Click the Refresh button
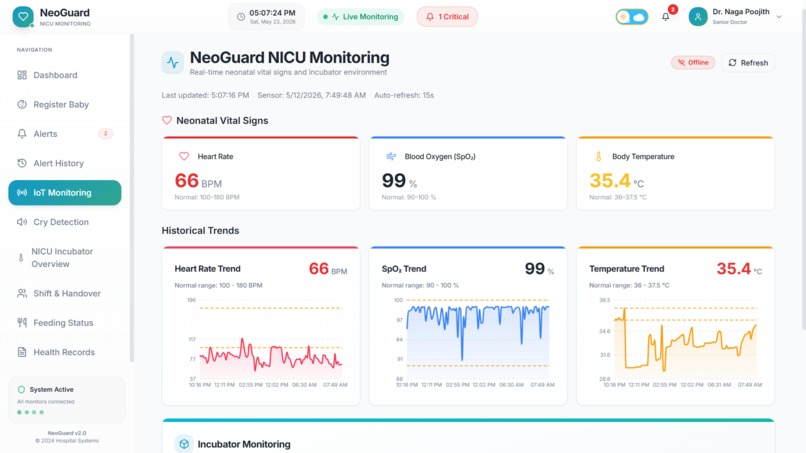Screen dimensions: 806x453 tap(748, 63)
